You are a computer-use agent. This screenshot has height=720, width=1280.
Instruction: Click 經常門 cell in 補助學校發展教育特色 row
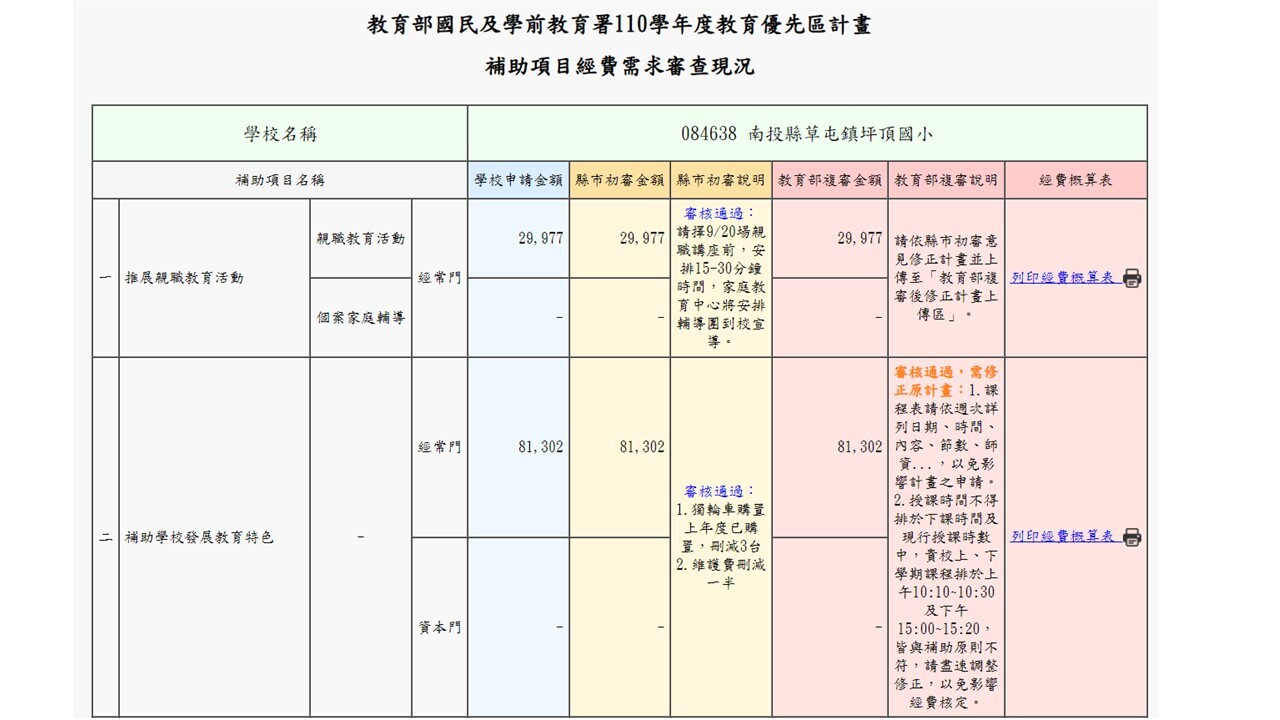pyautogui.click(x=440, y=447)
